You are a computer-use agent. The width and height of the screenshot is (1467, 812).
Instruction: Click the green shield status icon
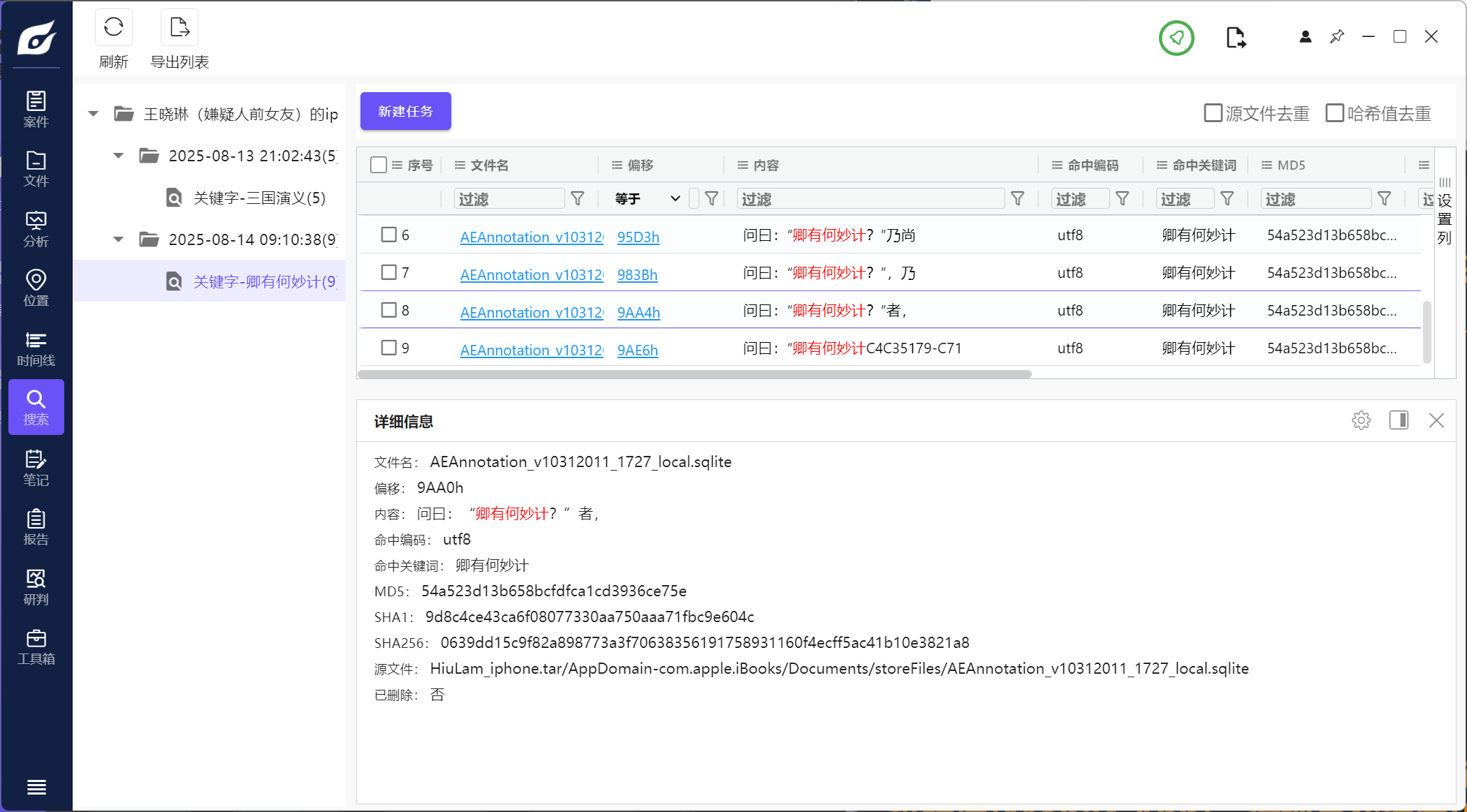(x=1176, y=38)
